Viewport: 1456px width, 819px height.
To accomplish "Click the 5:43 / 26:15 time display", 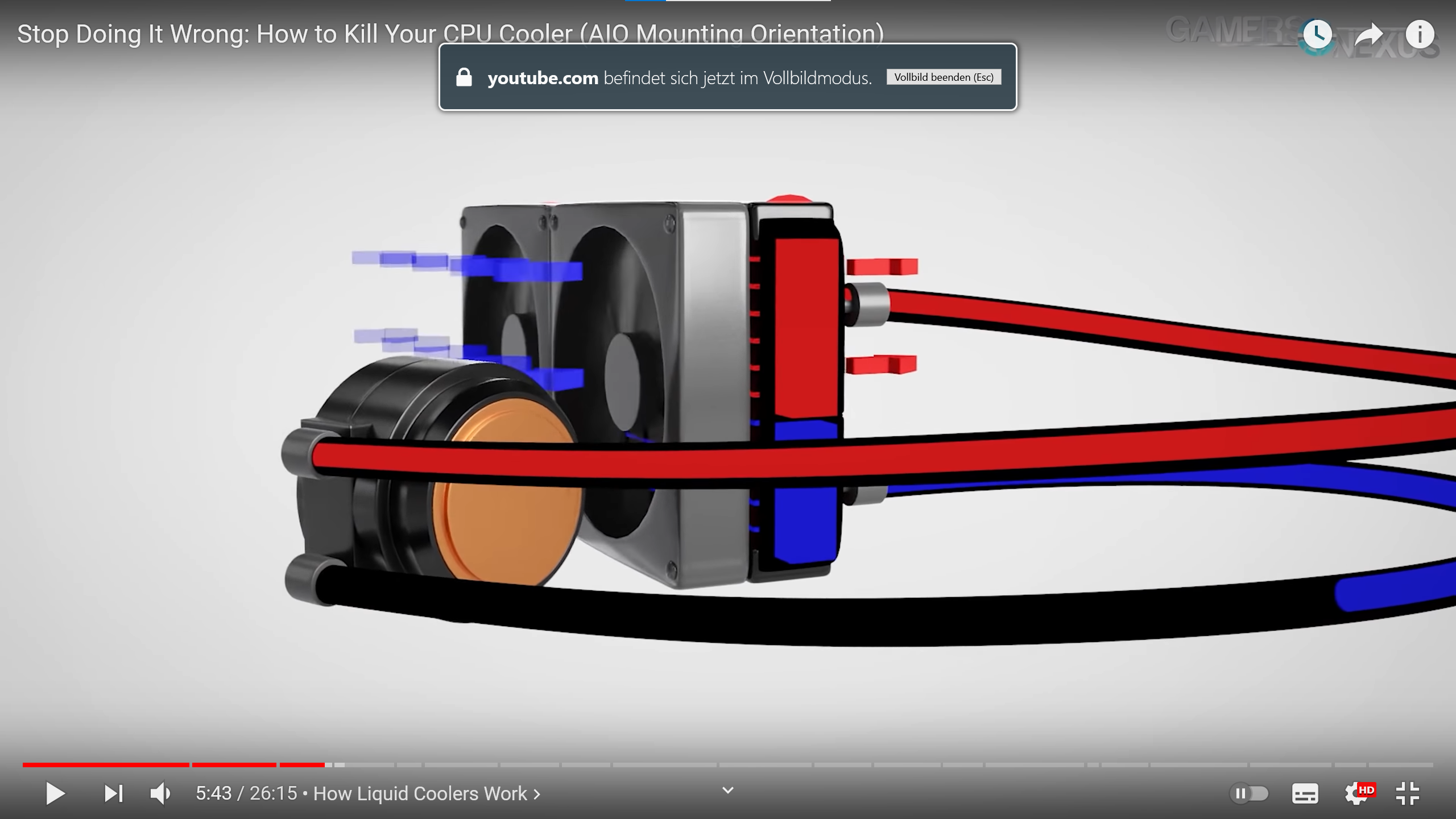I will [246, 793].
